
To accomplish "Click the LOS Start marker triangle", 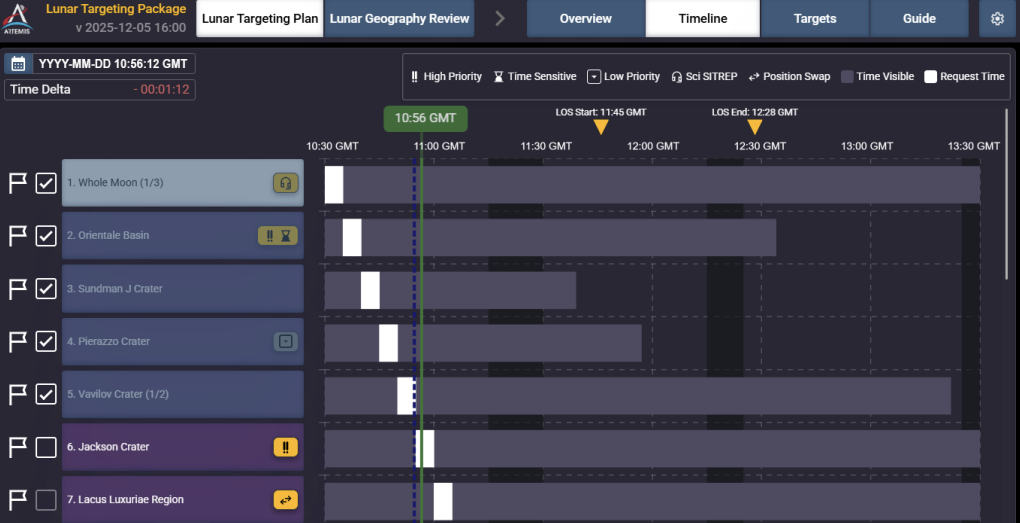I will pos(601,127).
